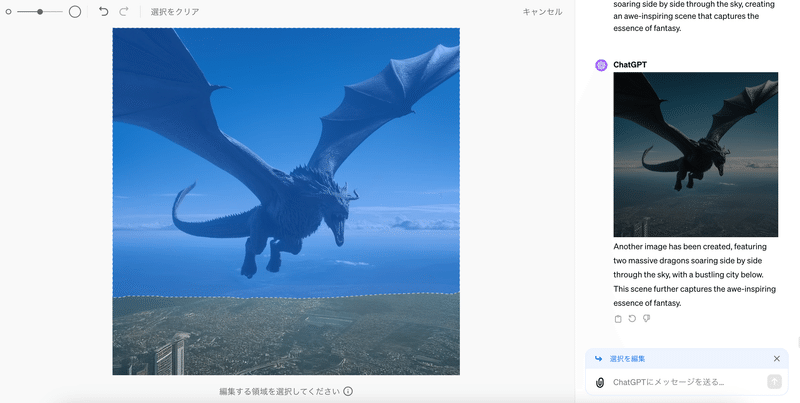
Task: Regenerate the response with the refresh icon
Action: (632, 318)
